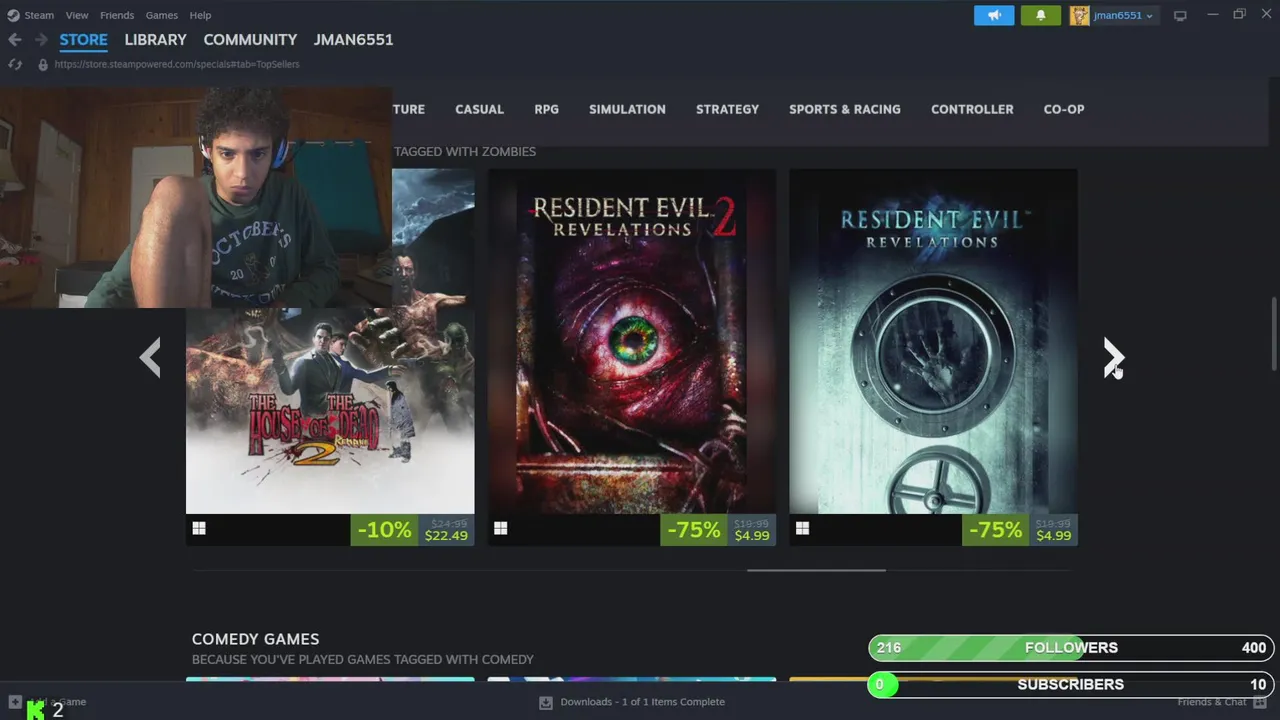Screen dimensions: 1280x720
Task: Go forward with the forward arrow
Action: click(x=41, y=40)
